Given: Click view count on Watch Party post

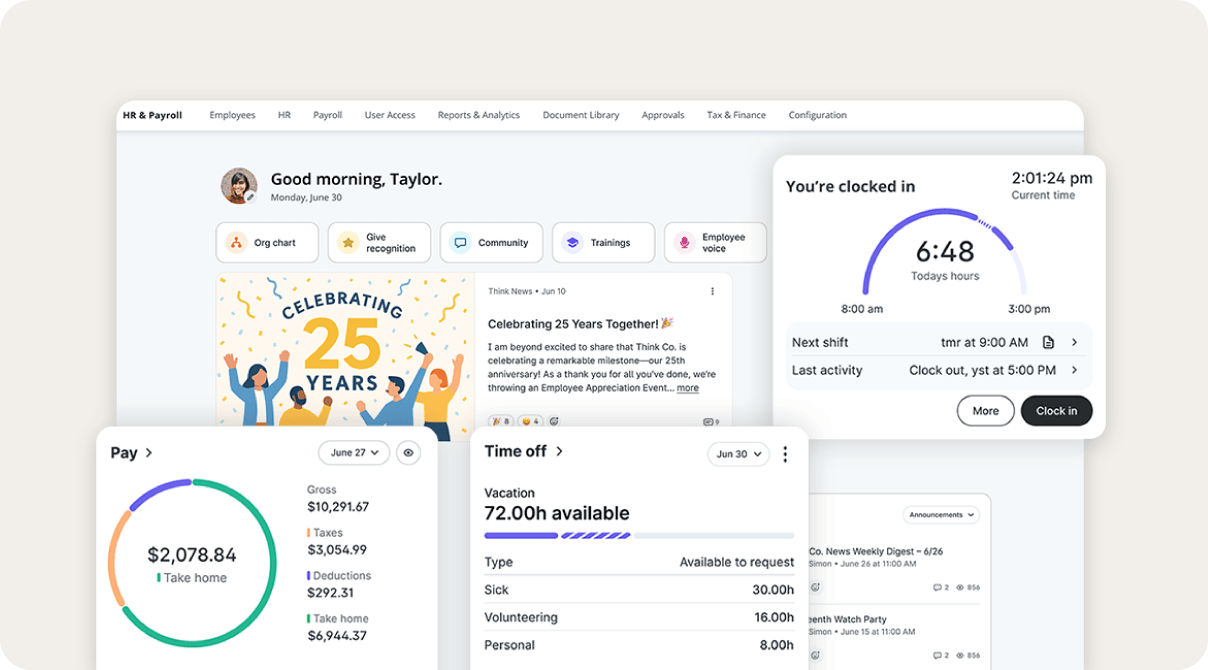Looking at the screenshot, I should coord(968,655).
